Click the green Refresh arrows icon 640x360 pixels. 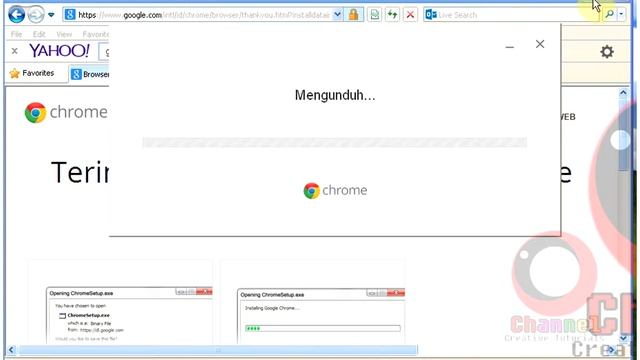pyautogui.click(x=392, y=15)
